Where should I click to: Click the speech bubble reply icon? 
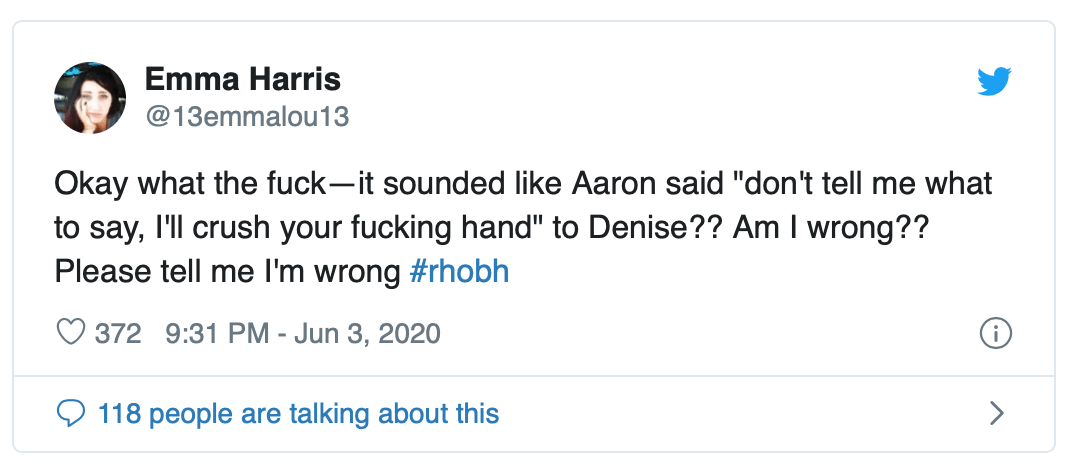[x=69, y=412]
